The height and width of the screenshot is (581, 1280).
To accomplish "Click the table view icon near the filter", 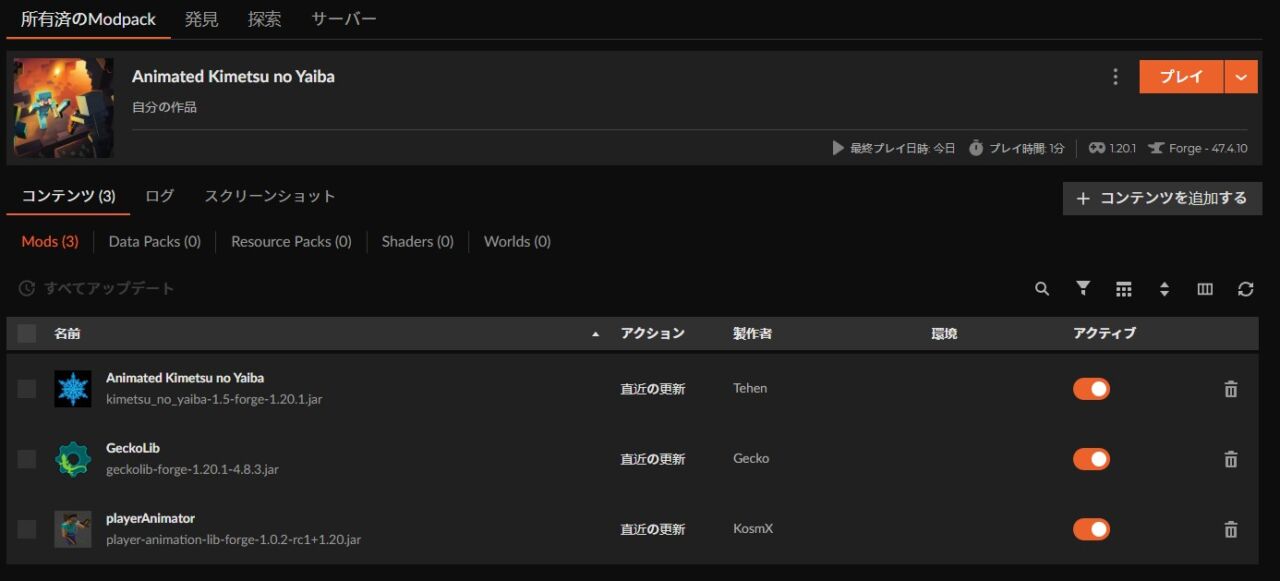I will (x=1124, y=288).
